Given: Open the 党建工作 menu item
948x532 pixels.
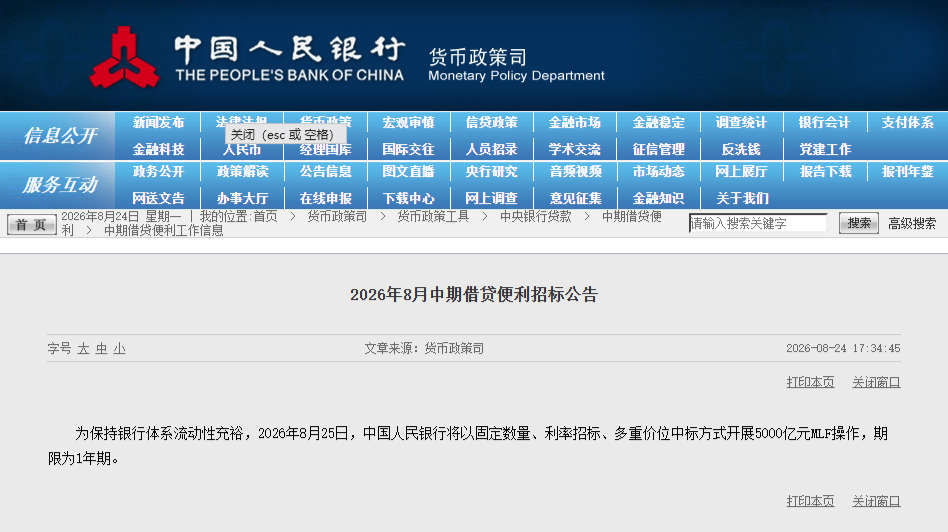Looking at the screenshot, I should click(825, 149).
